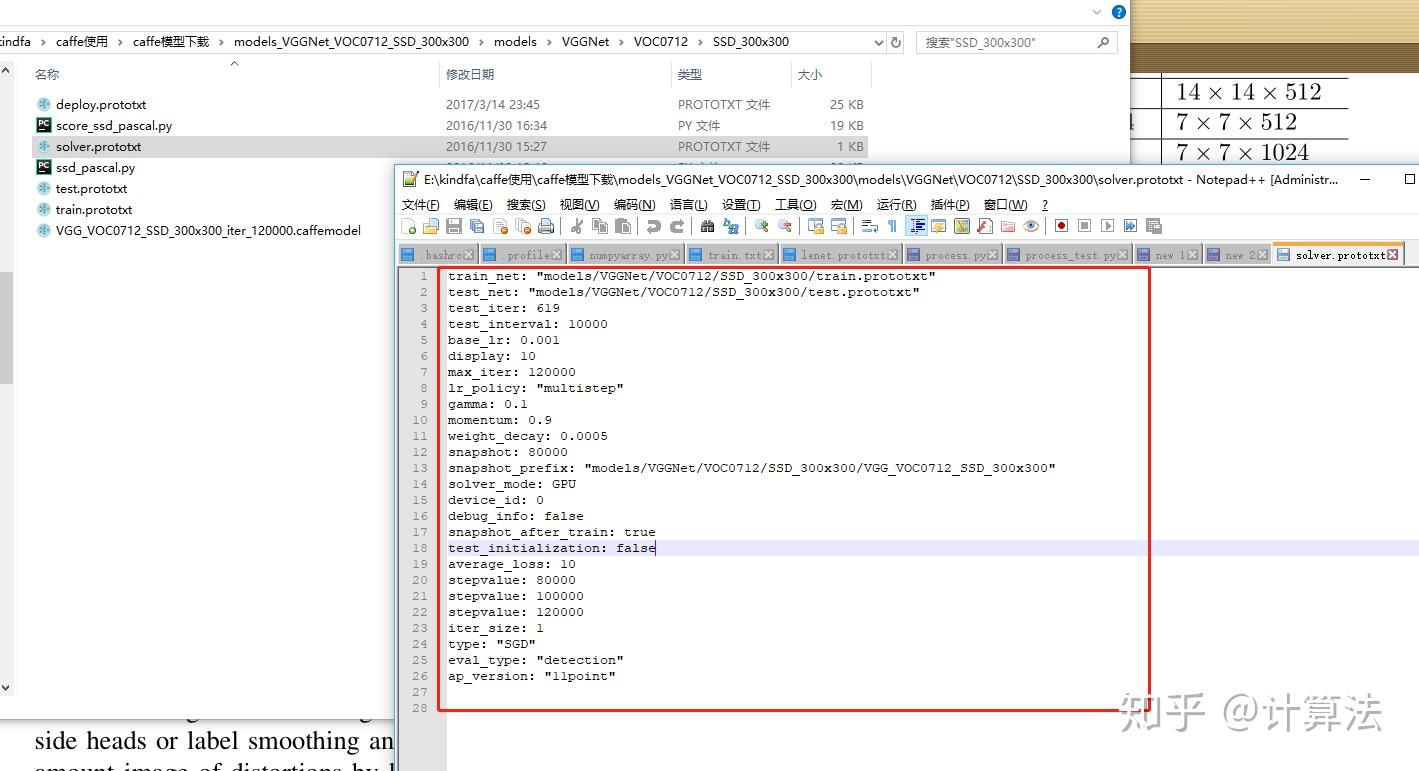1419x771 pixels.
Task: Click the Save file toolbar icon
Action: click(453, 226)
